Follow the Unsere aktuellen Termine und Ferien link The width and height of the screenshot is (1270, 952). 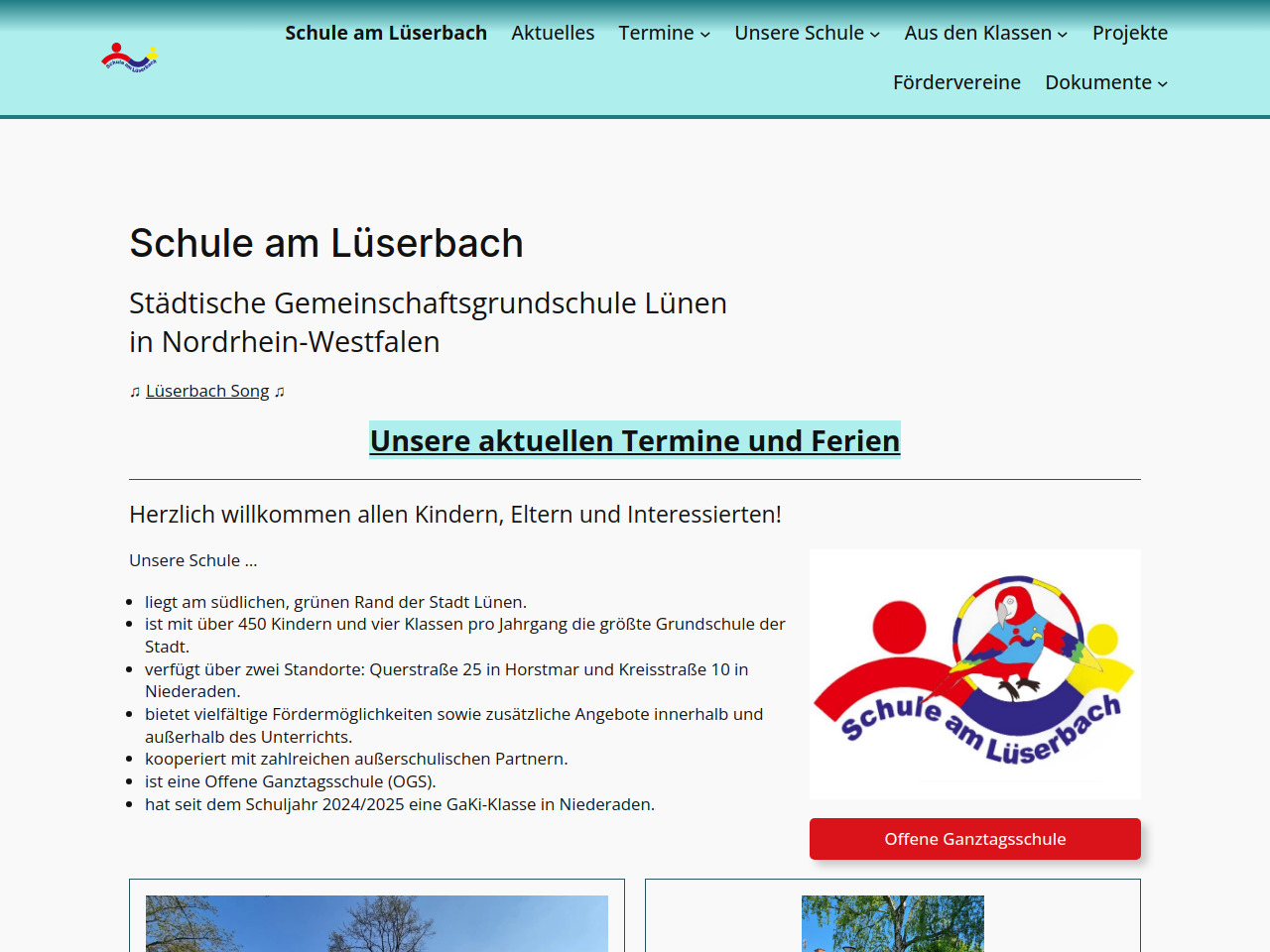[x=635, y=440]
